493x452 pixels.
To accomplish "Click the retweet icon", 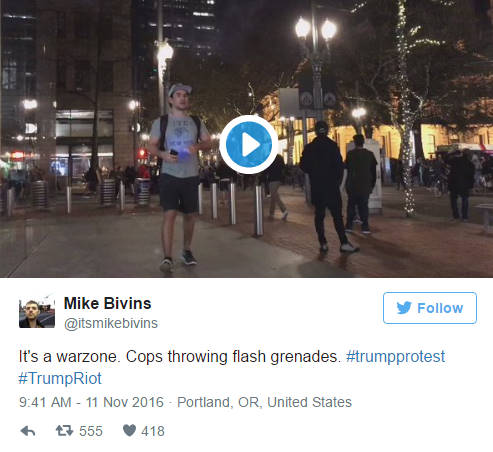I will tap(64, 431).
